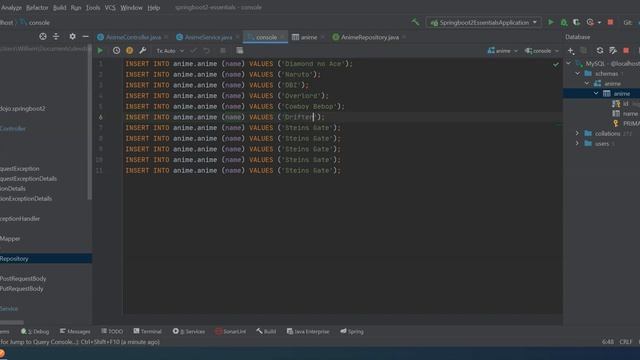Click the CRLF line separator in status bar
The height and width of the screenshot is (360, 640).
pyautogui.click(x=626, y=342)
